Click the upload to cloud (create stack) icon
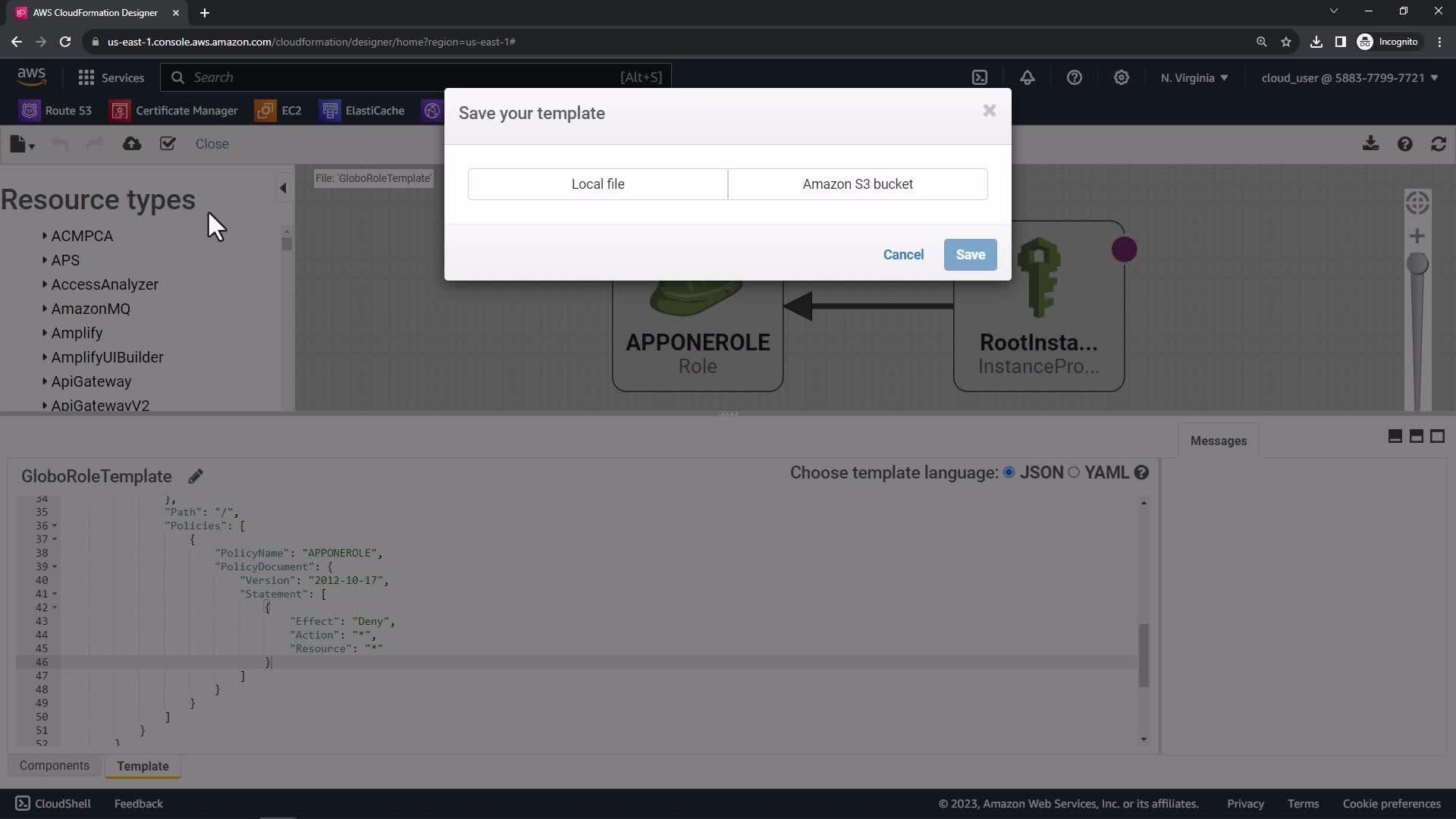This screenshot has width=1456, height=819. point(132,144)
